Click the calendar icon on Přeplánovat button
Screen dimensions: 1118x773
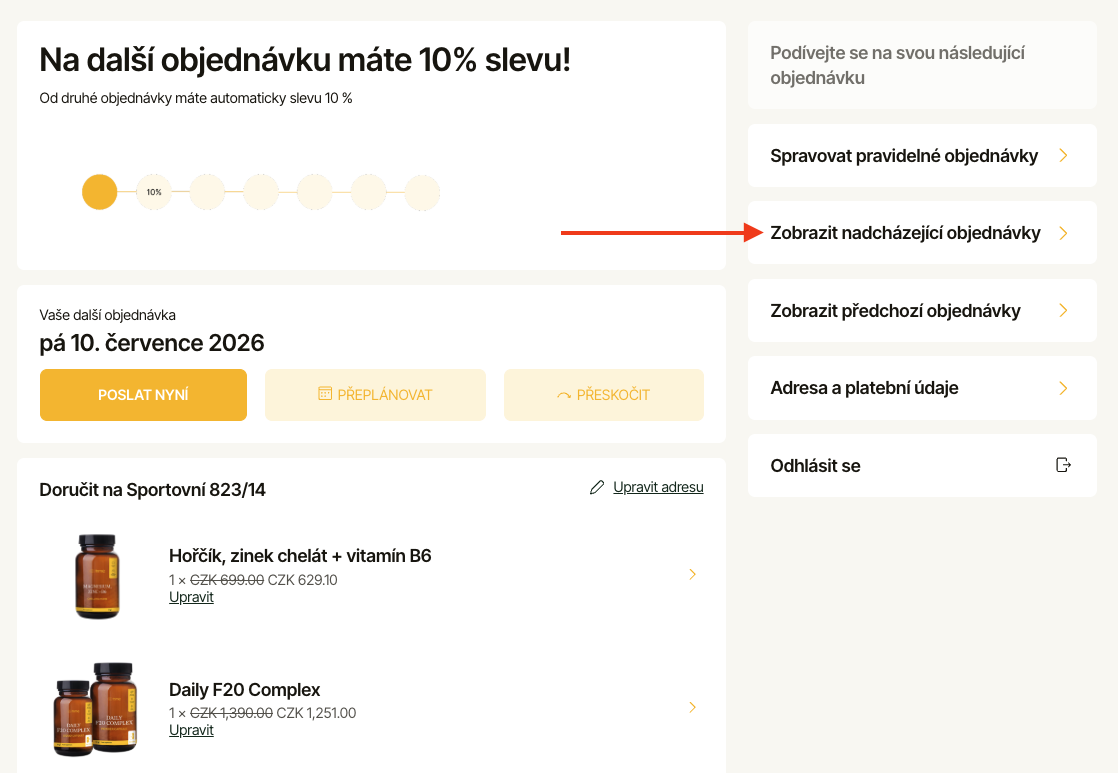[325, 394]
